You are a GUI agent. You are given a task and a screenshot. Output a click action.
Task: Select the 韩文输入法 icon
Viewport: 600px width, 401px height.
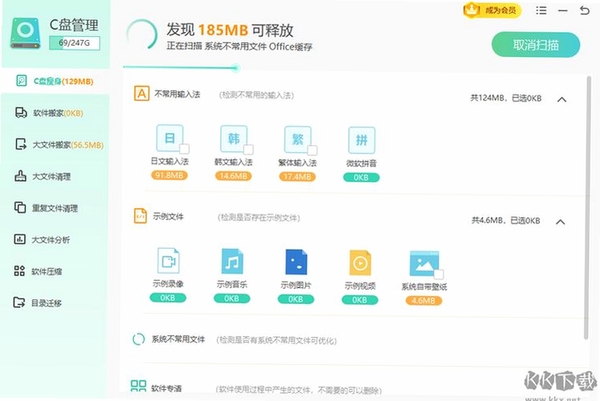[x=233, y=139]
